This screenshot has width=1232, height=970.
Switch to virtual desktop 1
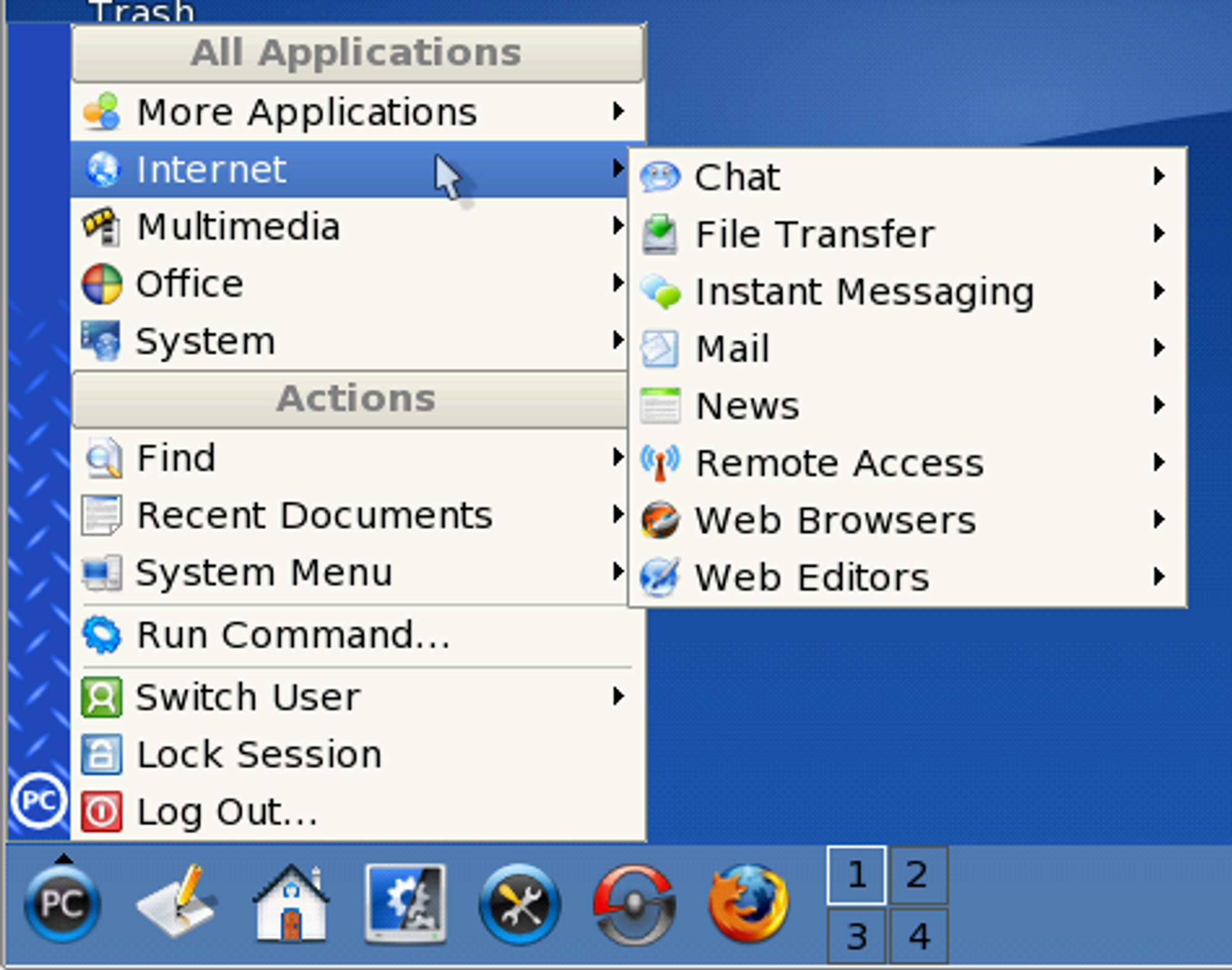click(856, 875)
